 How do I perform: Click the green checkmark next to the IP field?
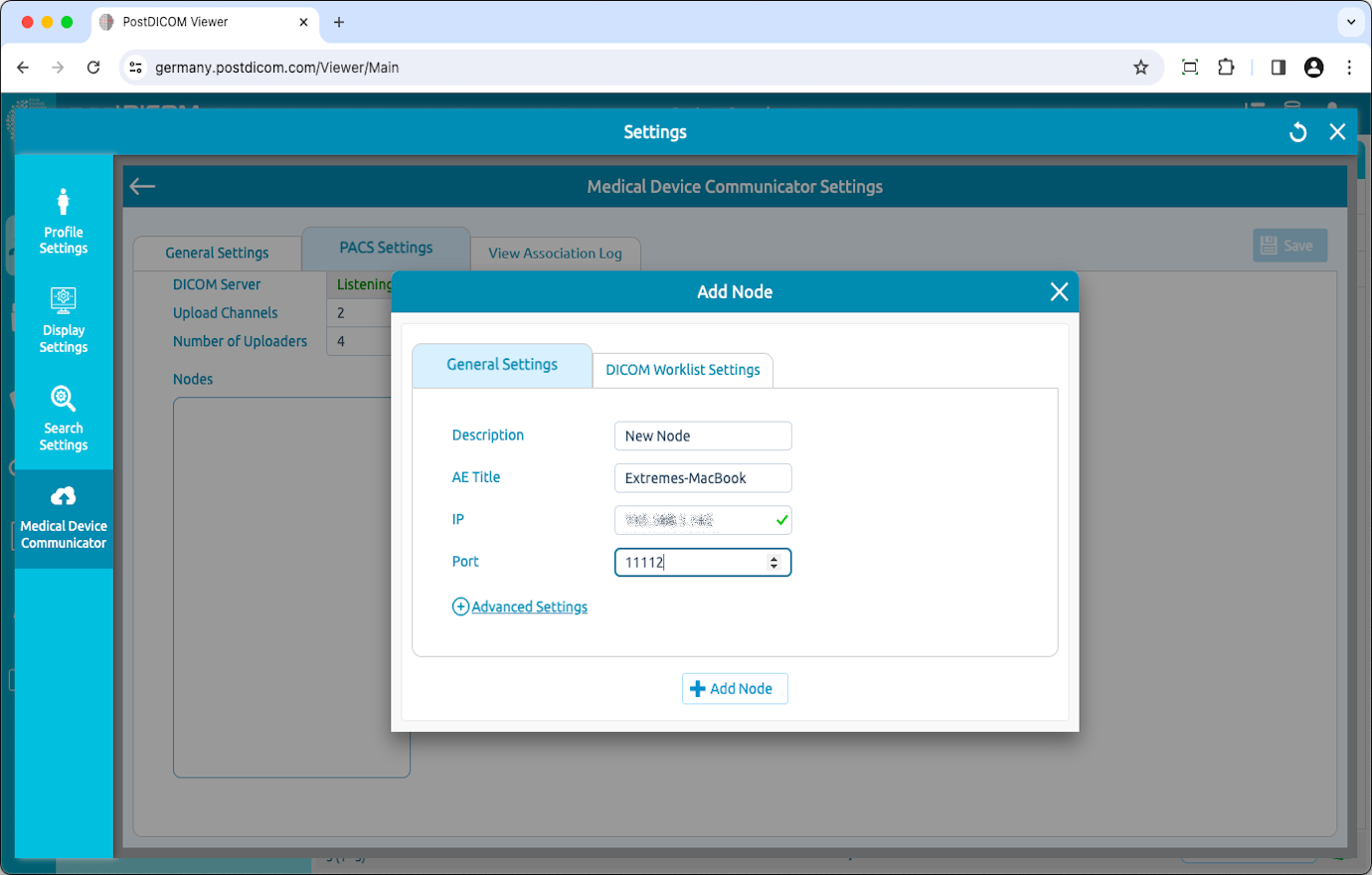pos(781,519)
